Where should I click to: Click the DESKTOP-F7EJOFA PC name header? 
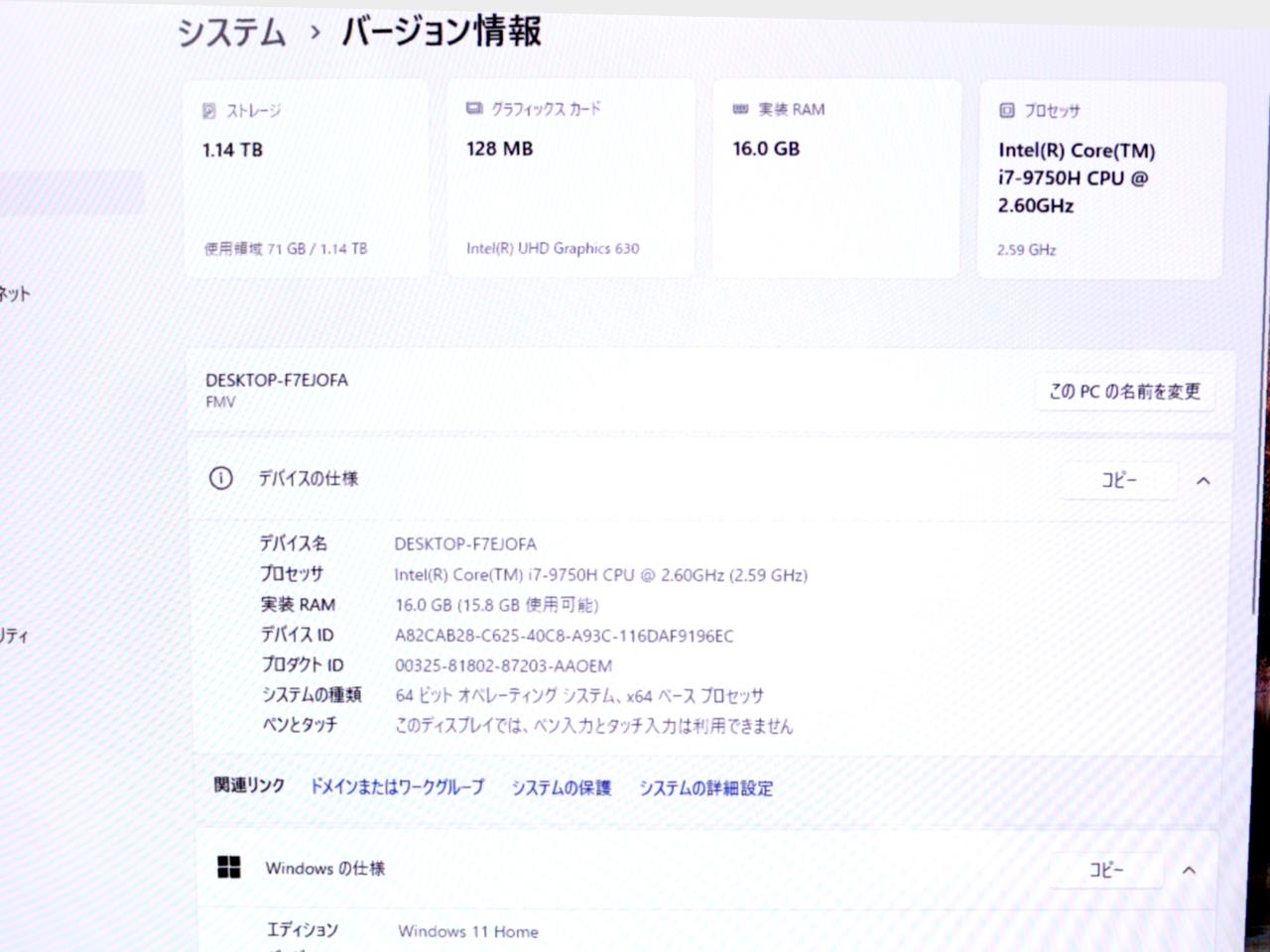coord(277,380)
